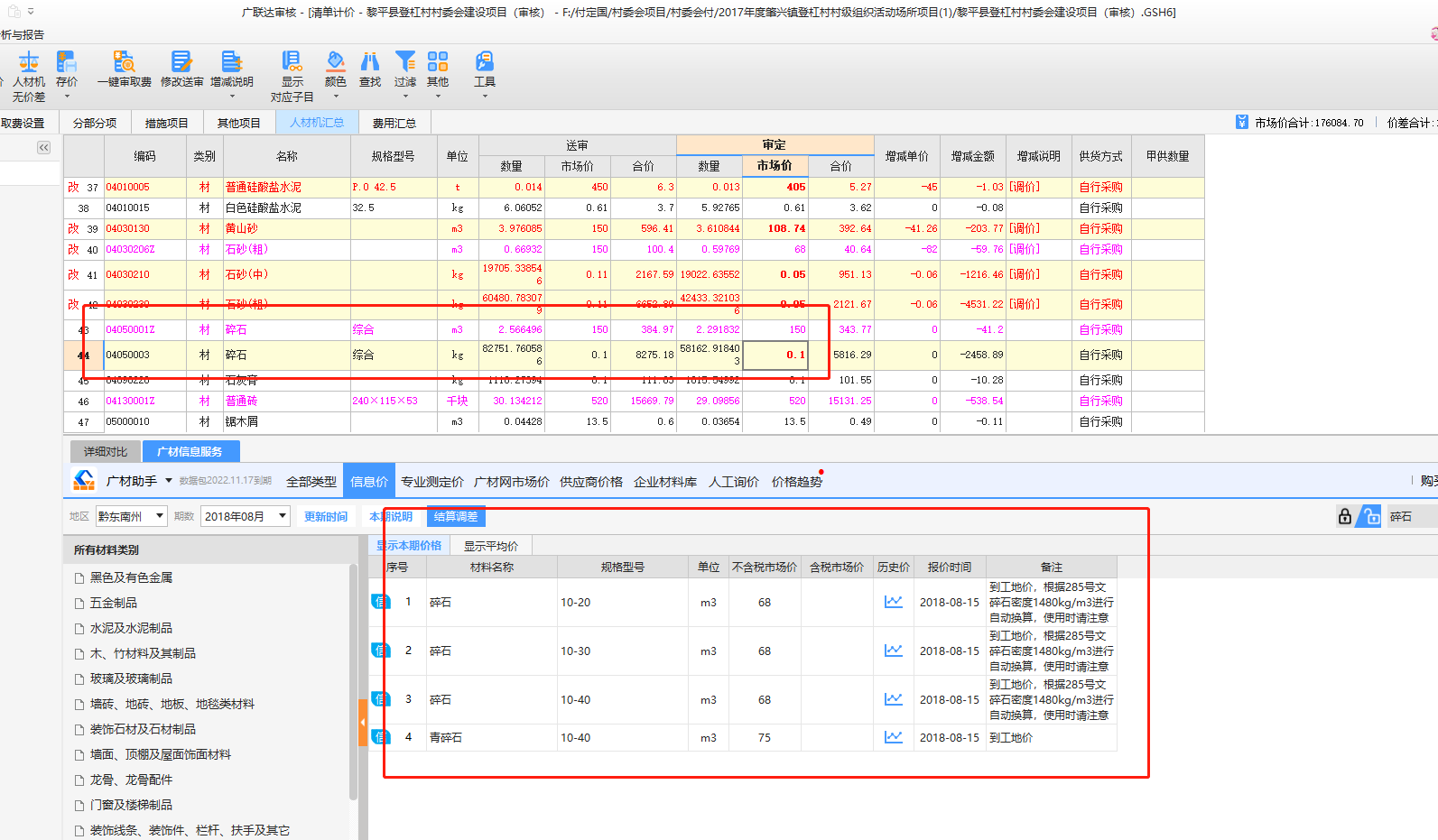Switch to the 措施项目 tab
This screenshot has height=840, width=1438.
click(x=167, y=123)
